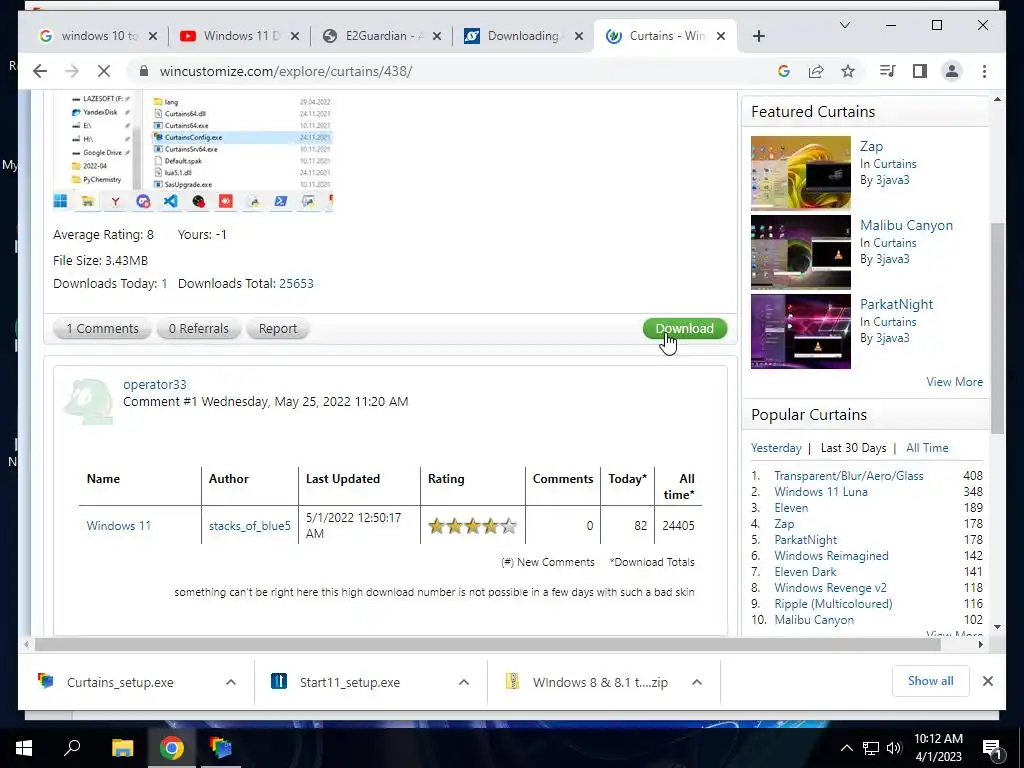Click the address bar URL
This screenshot has width=1024, height=768.
(286, 71)
